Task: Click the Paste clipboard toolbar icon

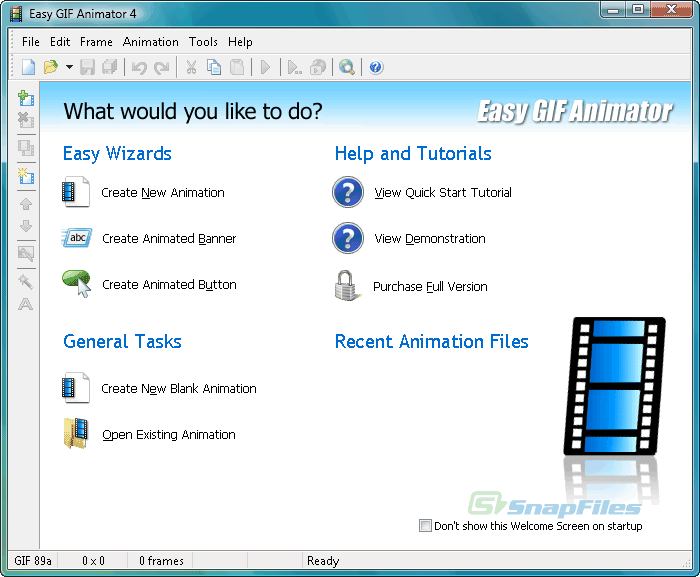Action: [237, 67]
